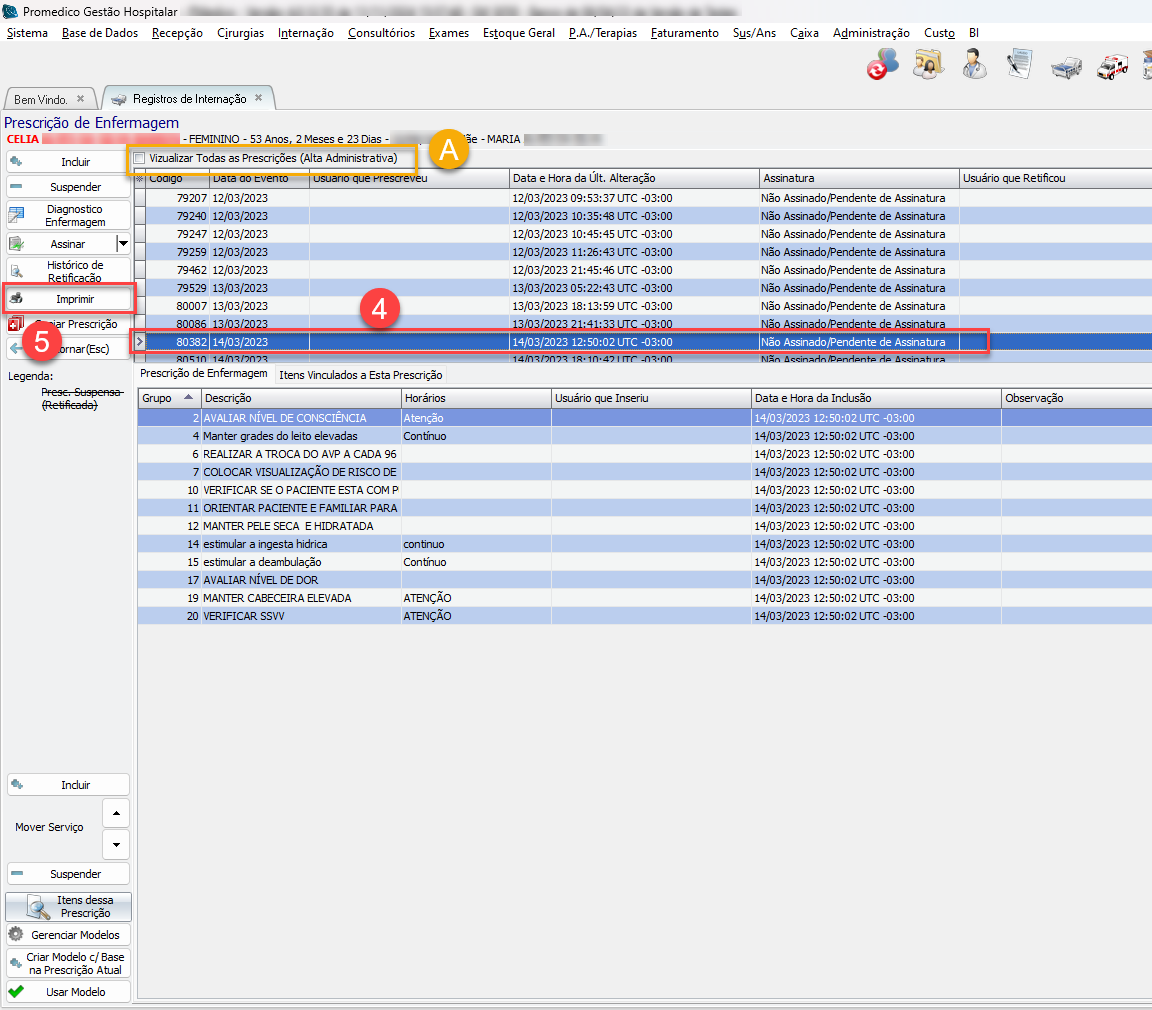
Task: Expand the Assinar dropdown arrow
Action: [x=123, y=243]
